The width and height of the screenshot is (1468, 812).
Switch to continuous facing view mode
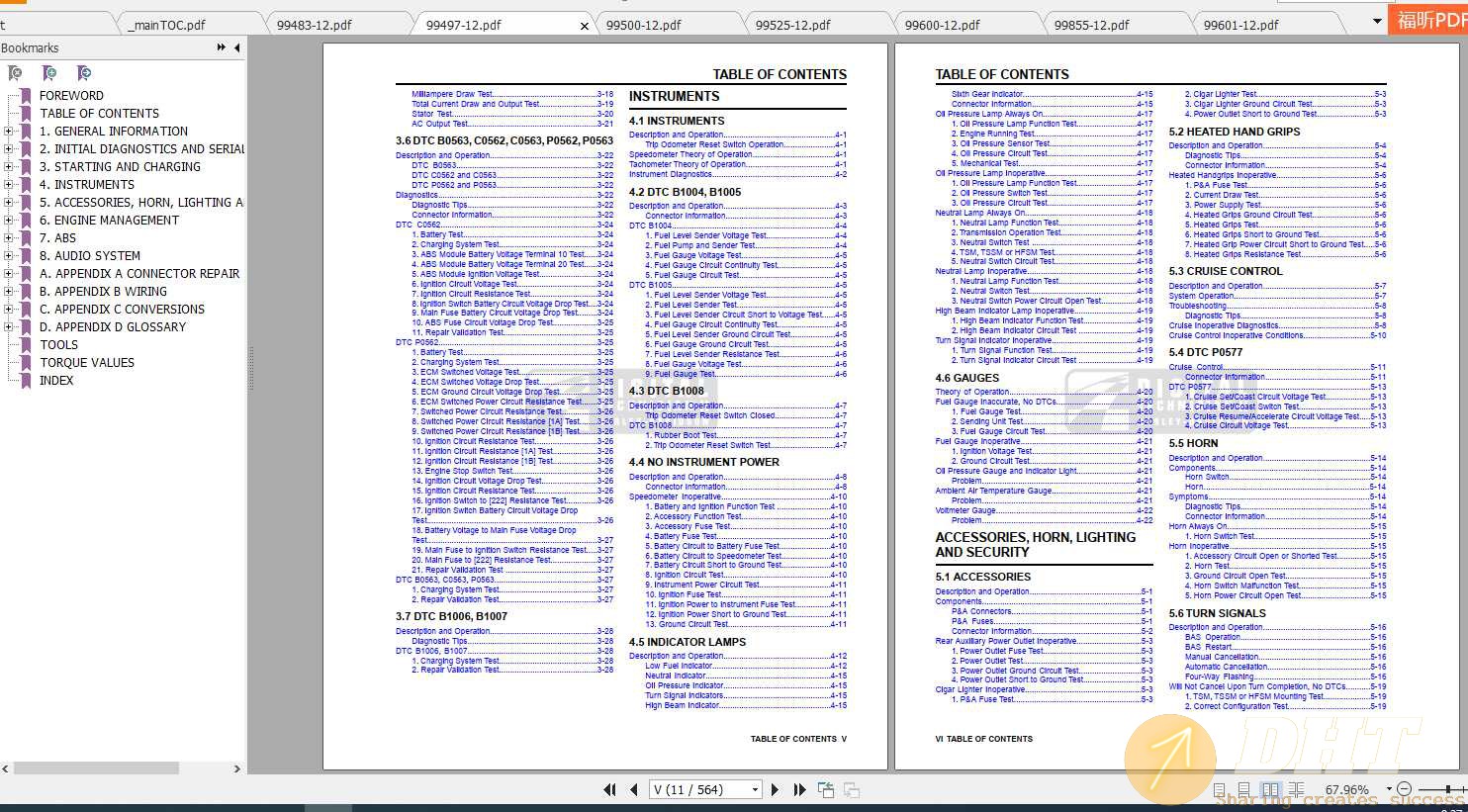click(x=1296, y=789)
